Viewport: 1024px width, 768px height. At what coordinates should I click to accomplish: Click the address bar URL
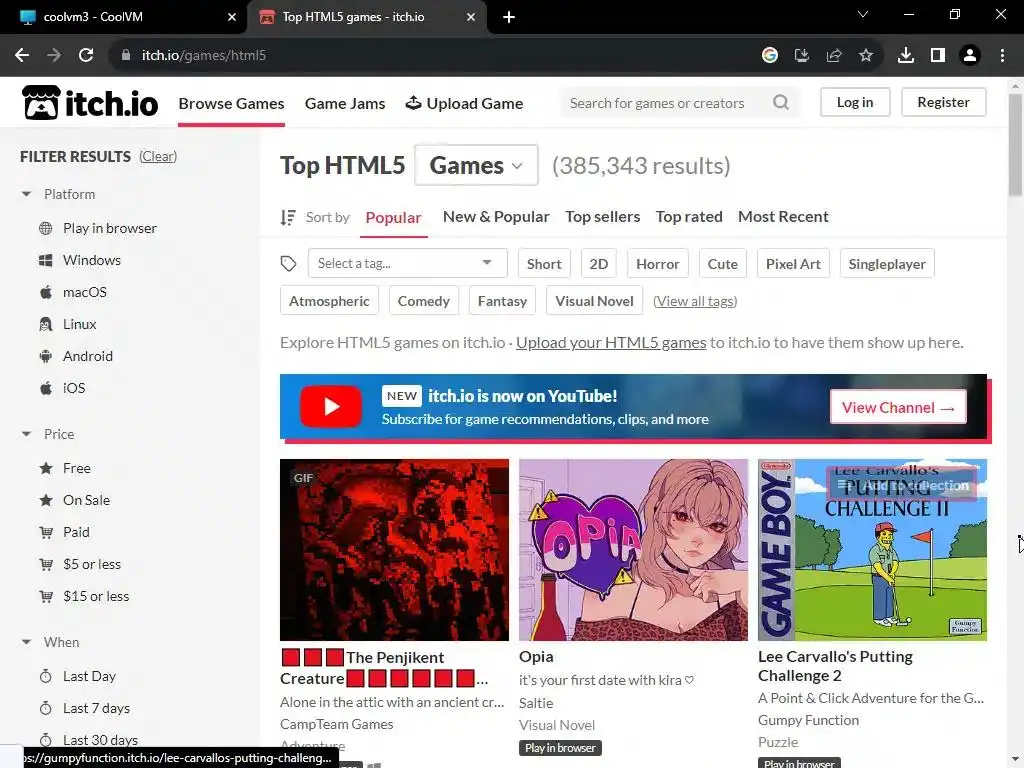tap(204, 56)
